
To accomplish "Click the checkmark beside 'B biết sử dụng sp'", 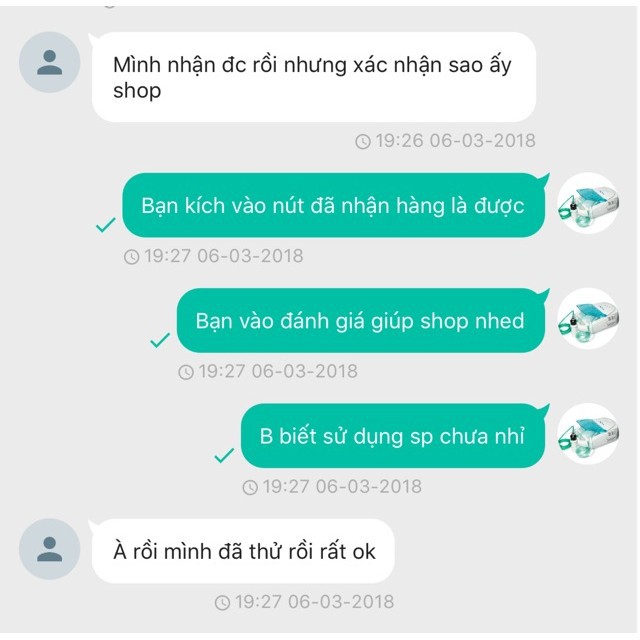I will pos(224,456).
